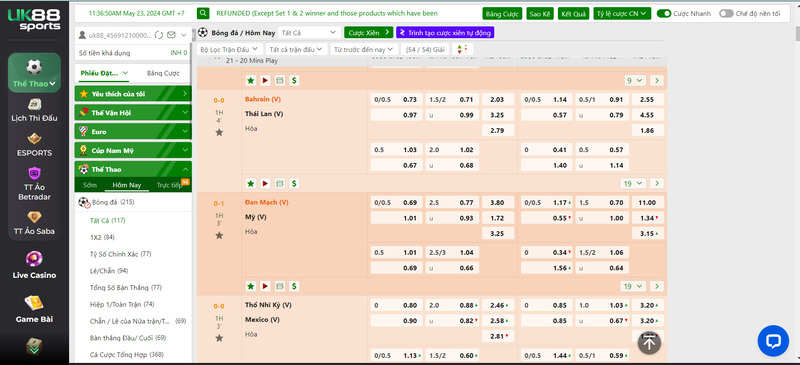
Task: Switch to Trực tiếp live tab
Action: point(169,185)
